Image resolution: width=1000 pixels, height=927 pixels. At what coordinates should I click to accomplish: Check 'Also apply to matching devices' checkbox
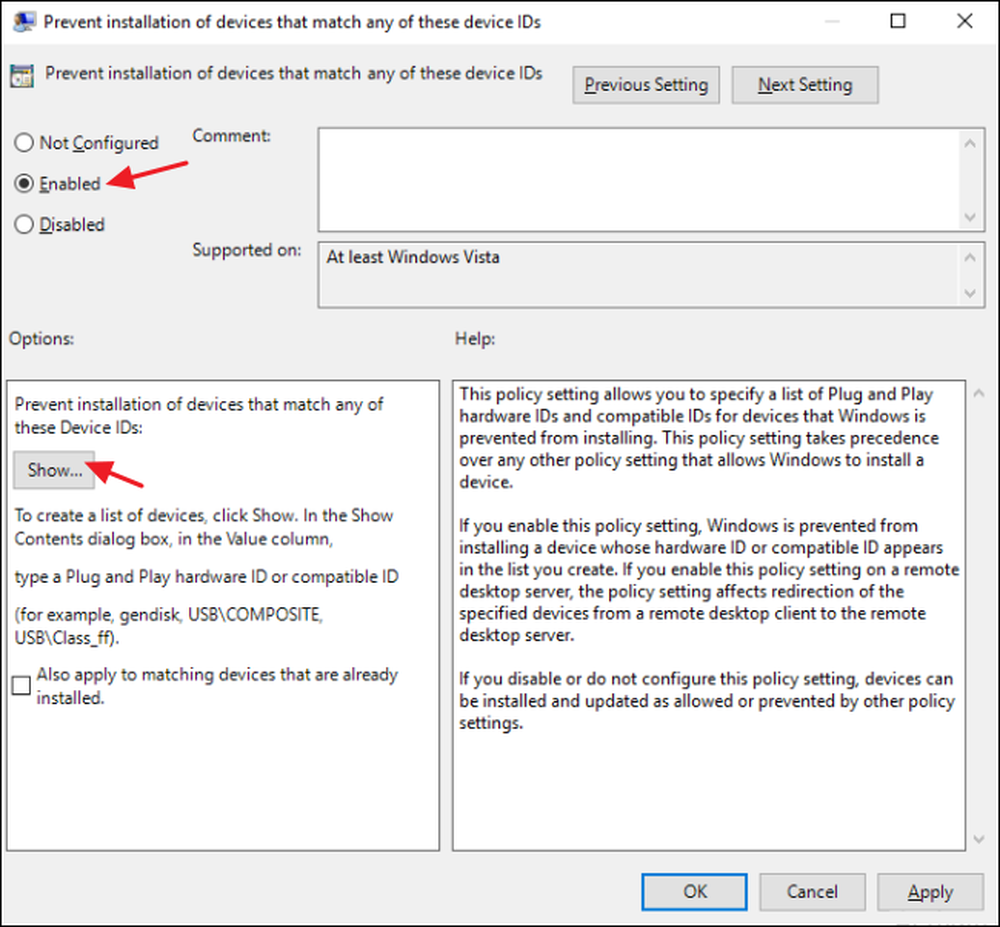tap(22, 686)
